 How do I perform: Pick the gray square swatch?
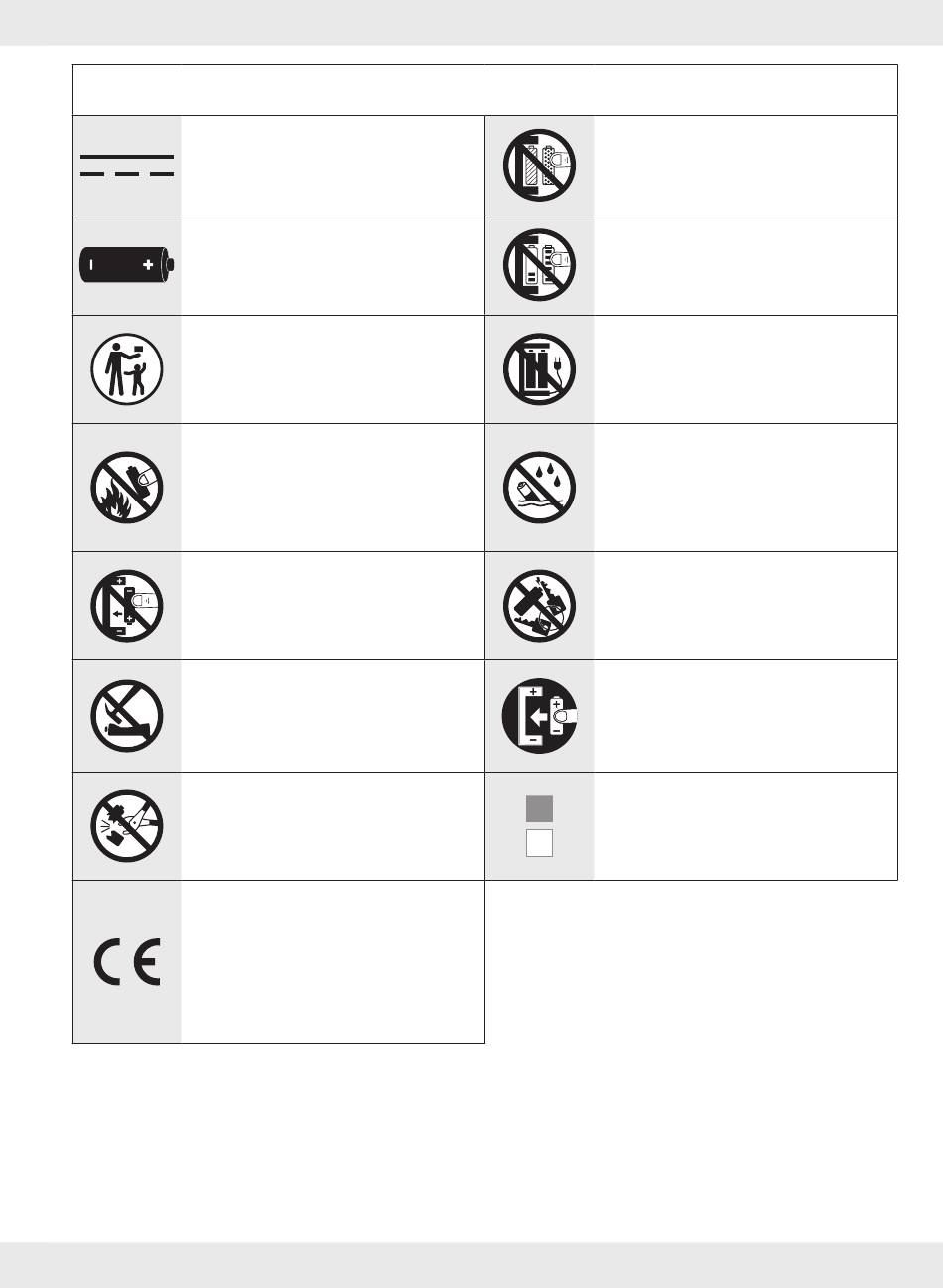click(x=539, y=808)
